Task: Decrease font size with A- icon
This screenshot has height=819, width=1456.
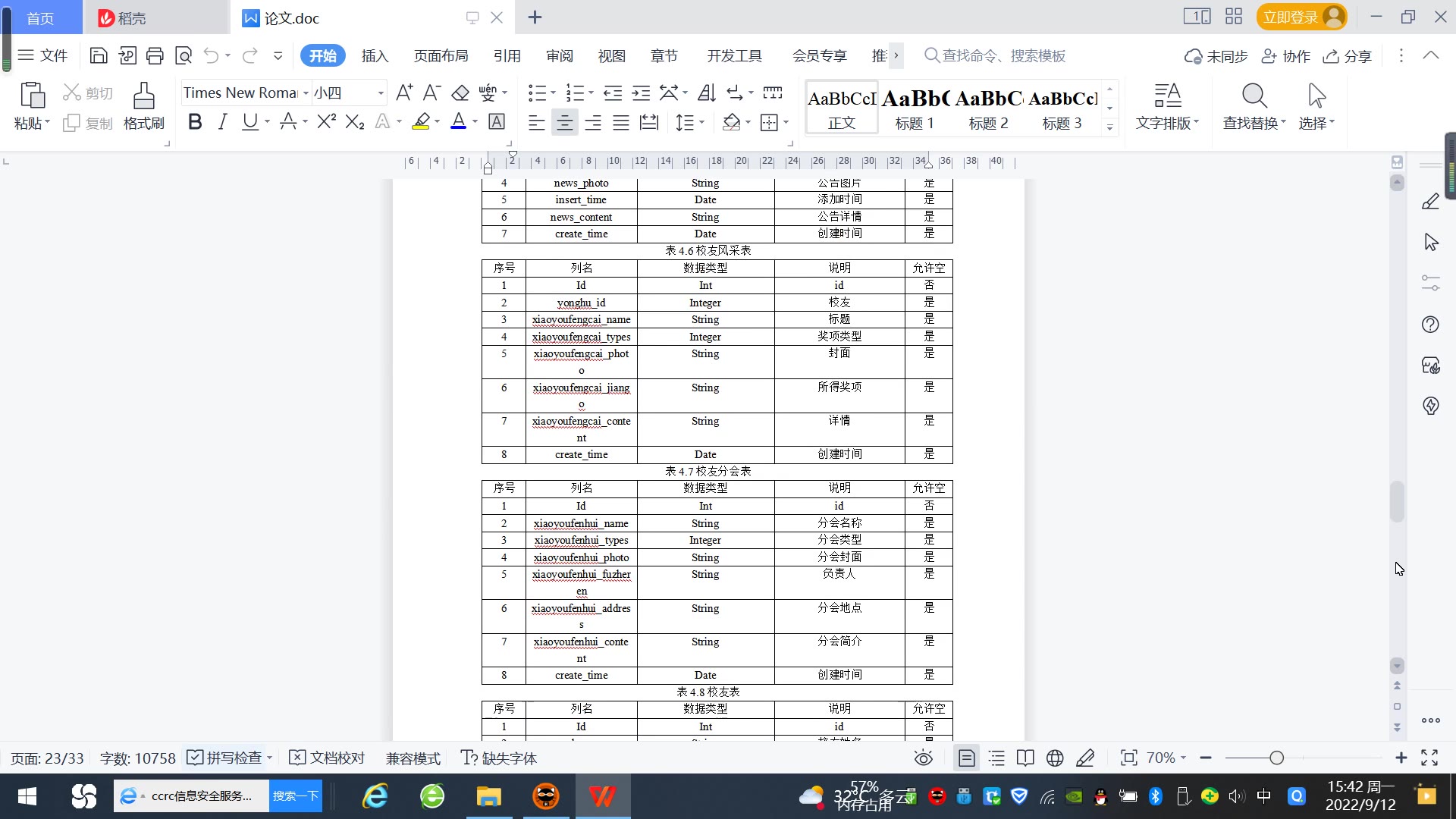Action: point(431,93)
